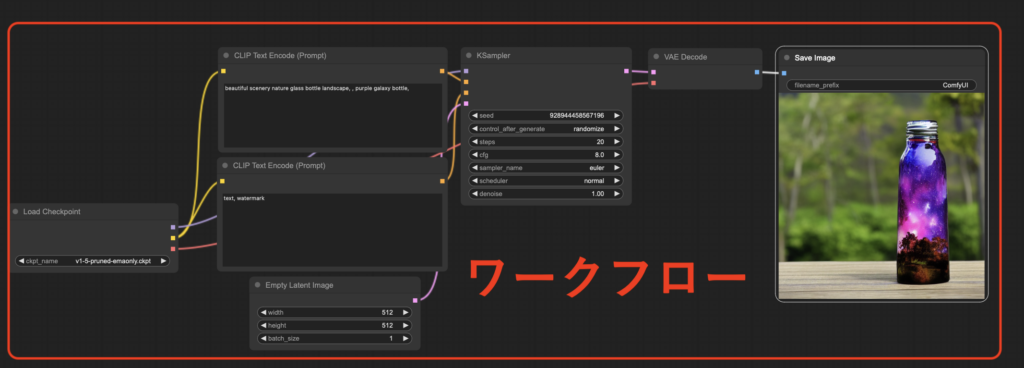This screenshot has width=1024, height=368.
Task: Collapse the top CLIP Text Encode node dot
Action: (226, 56)
